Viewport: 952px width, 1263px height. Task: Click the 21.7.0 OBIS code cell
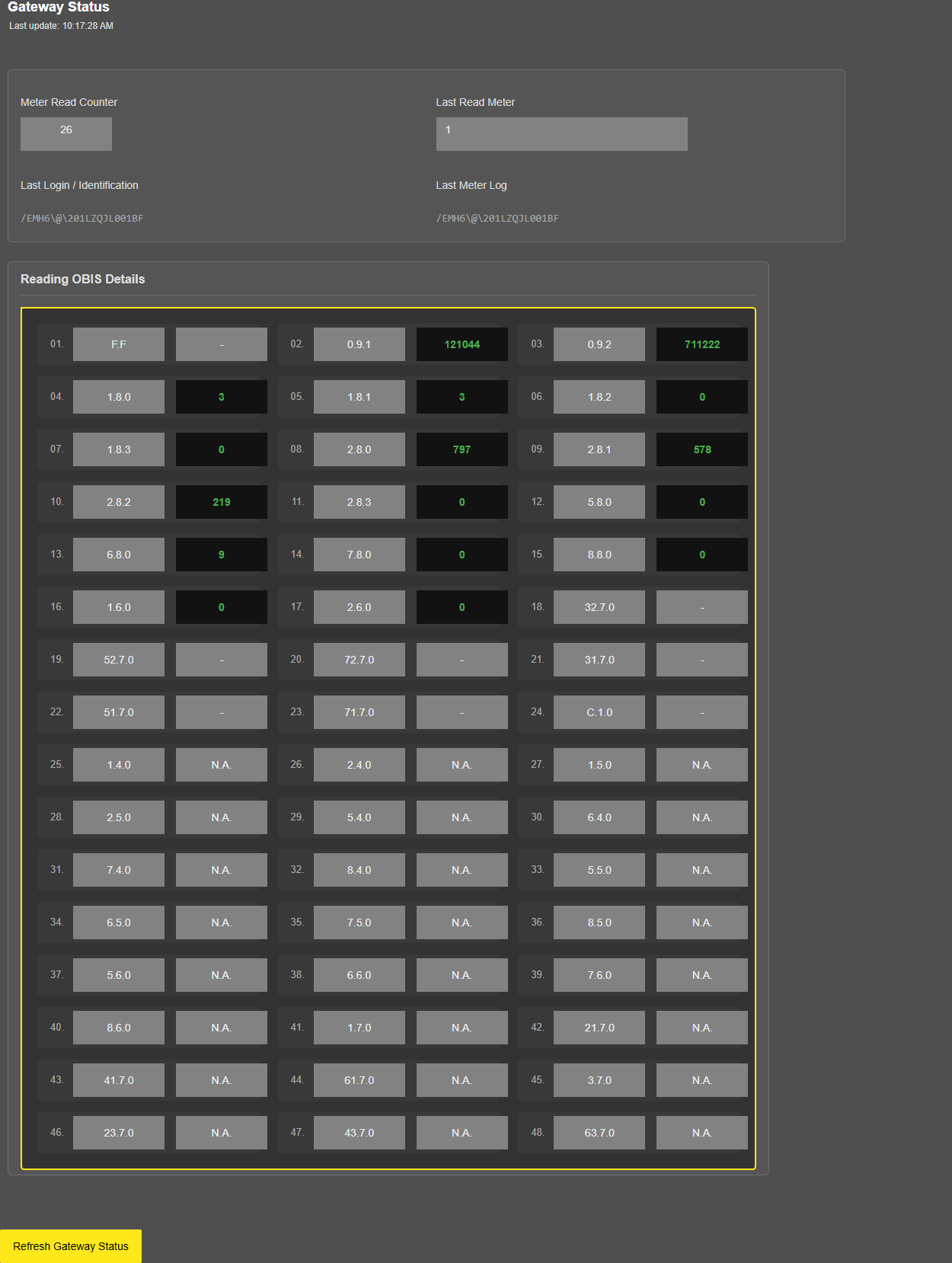599,1028
